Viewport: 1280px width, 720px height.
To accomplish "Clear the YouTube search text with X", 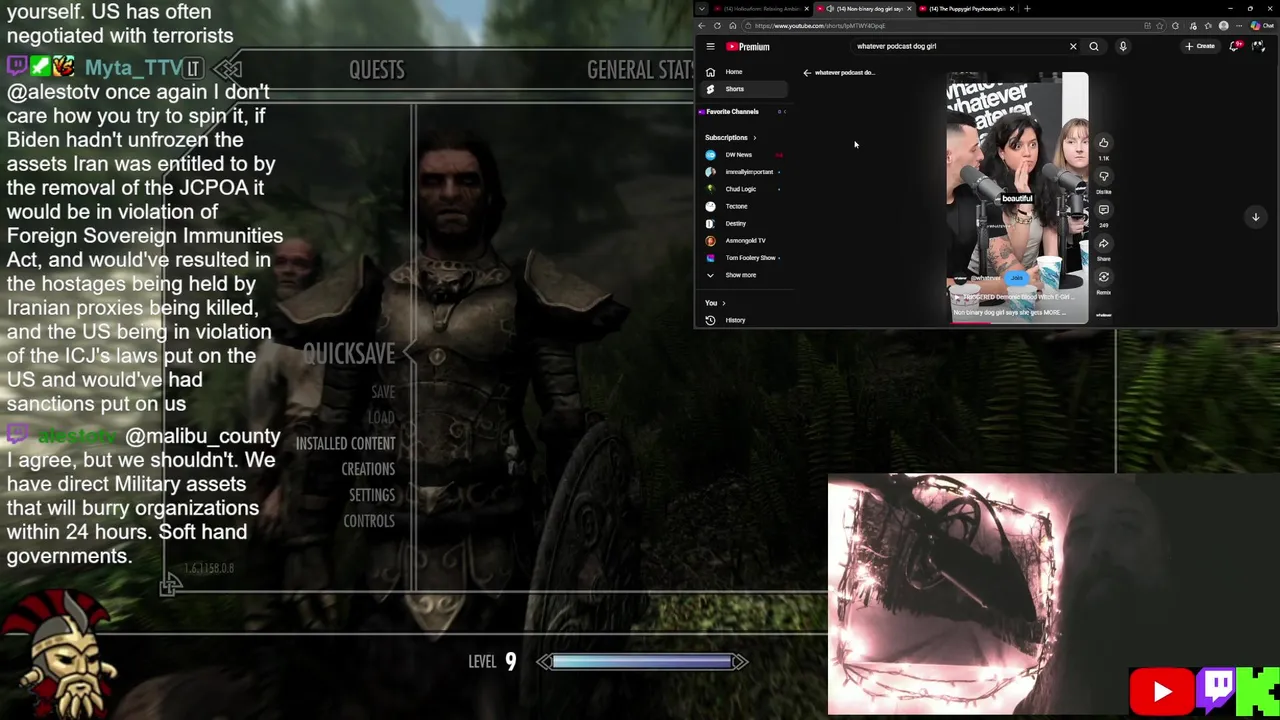I will point(1073,46).
